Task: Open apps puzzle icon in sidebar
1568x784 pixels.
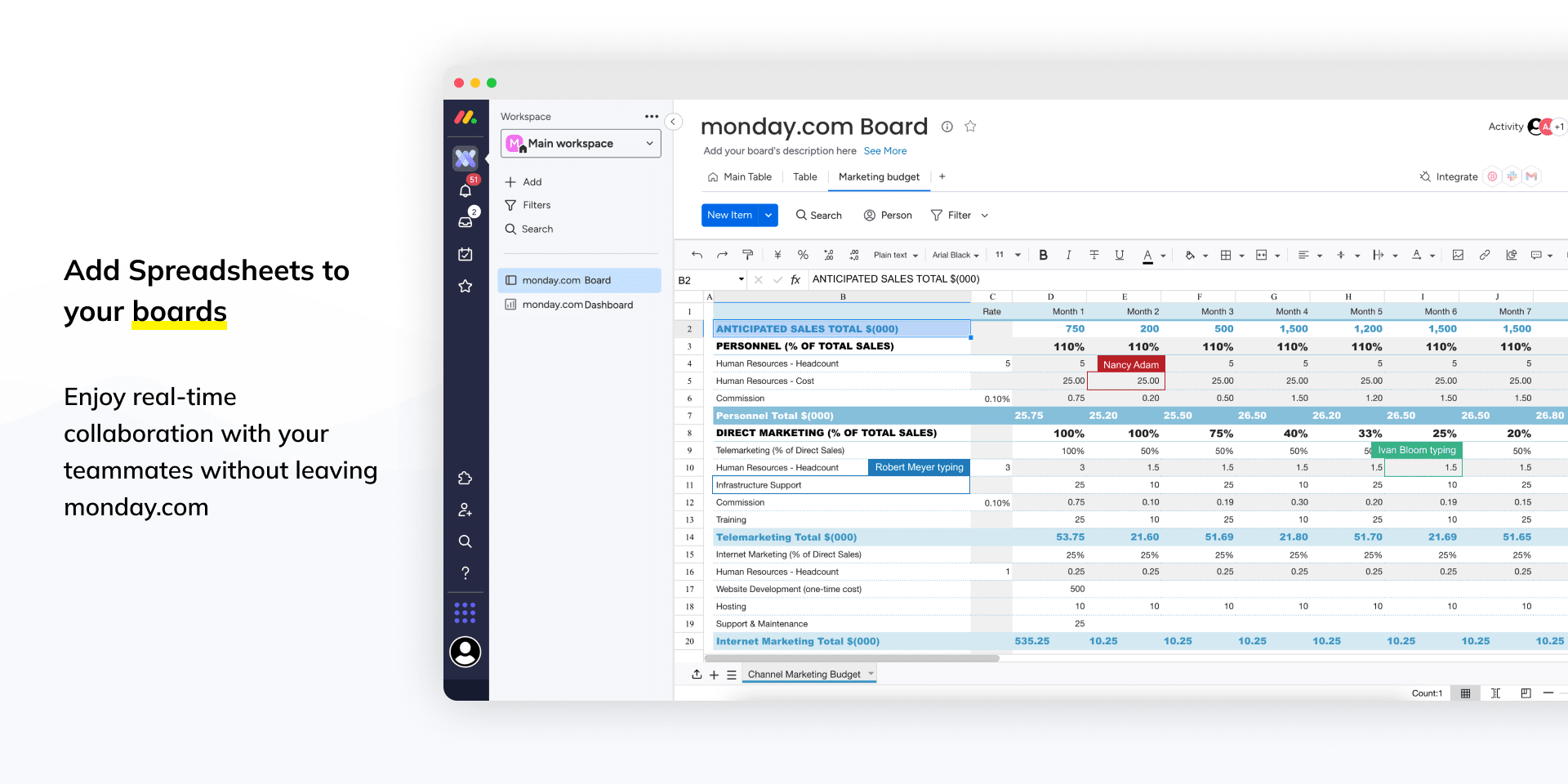Action: pyautogui.click(x=465, y=478)
